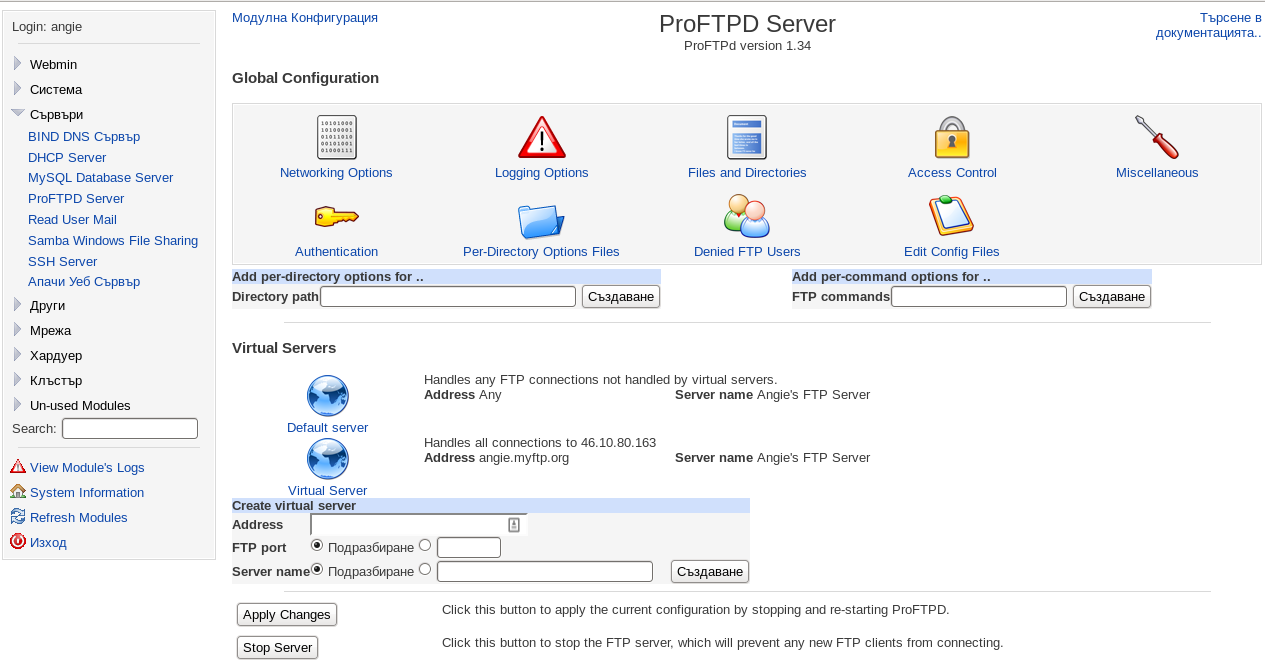Click the Virtual Server globe icon

[x=327, y=459]
